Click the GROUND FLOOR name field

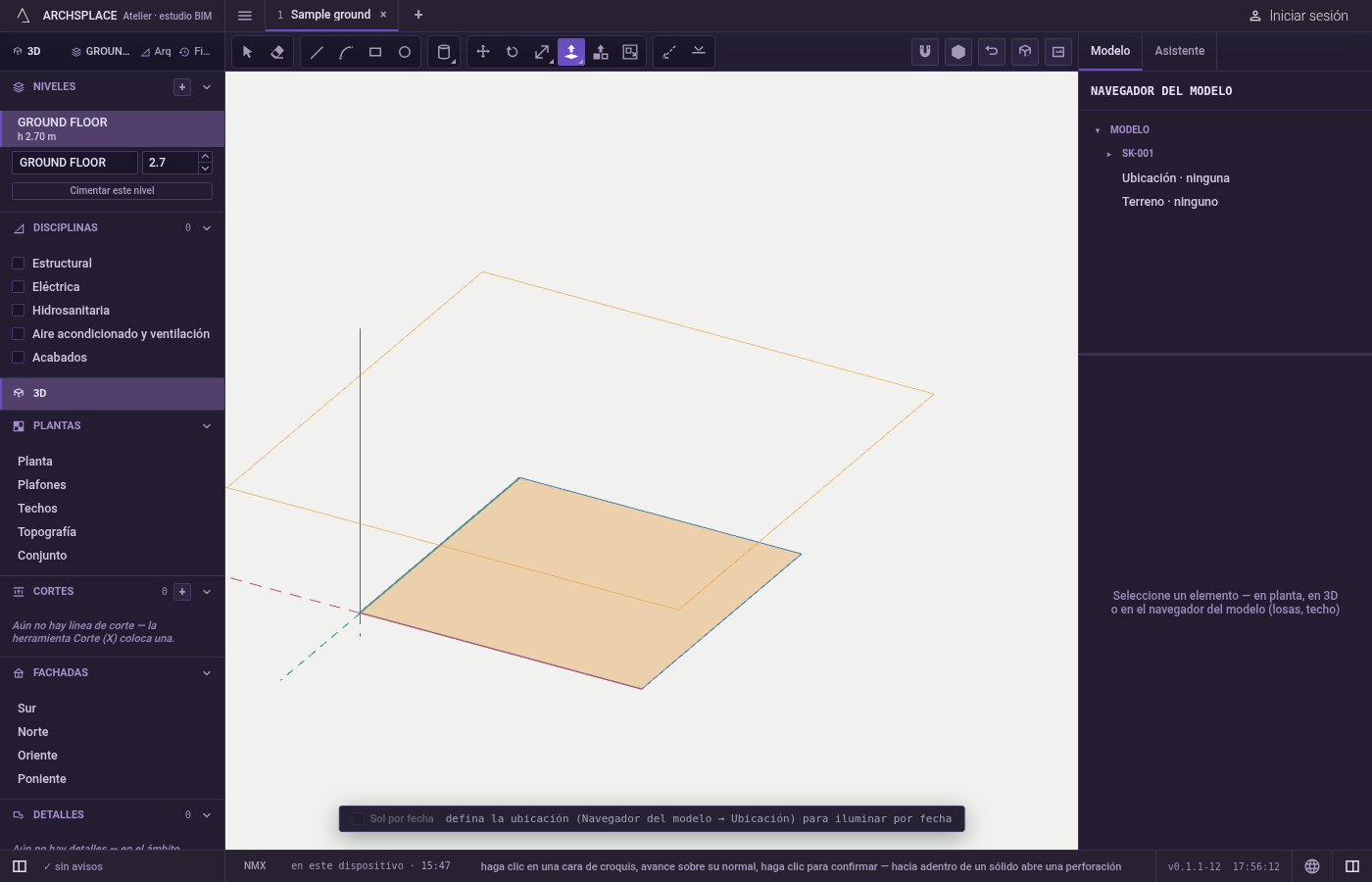[x=74, y=163]
